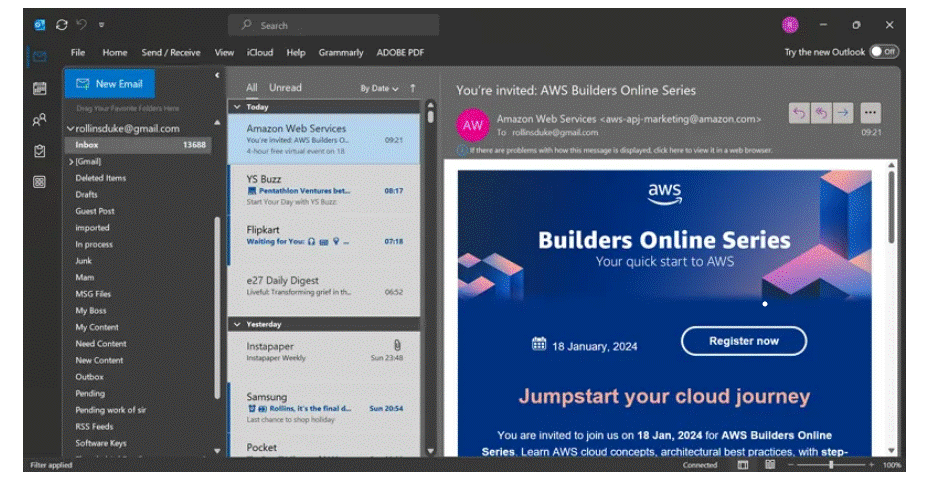Viewport: 927px width, 482px height.
Task: Open the Mail module in sidebar
Action: coord(40,57)
